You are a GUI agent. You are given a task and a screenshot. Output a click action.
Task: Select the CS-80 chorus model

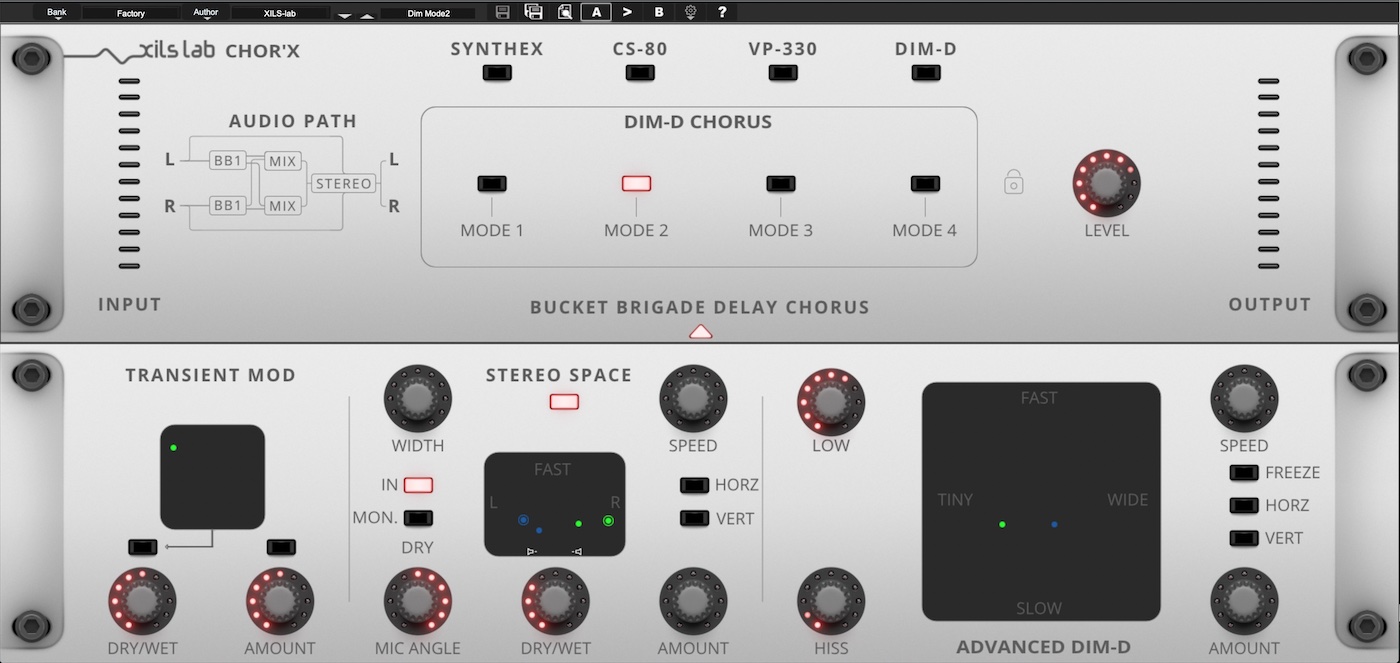point(640,72)
